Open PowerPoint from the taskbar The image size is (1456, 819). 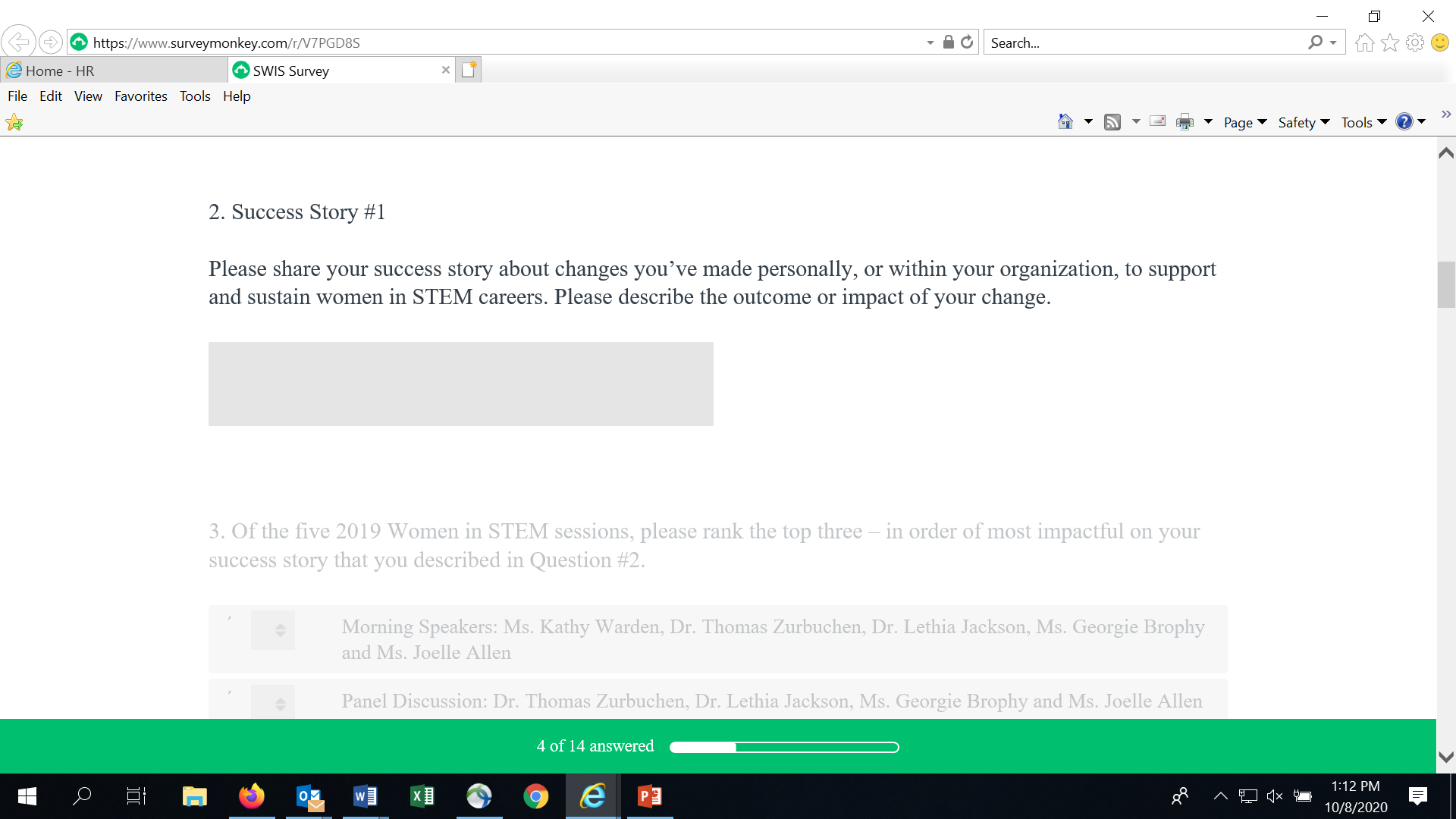click(x=650, y=796)
